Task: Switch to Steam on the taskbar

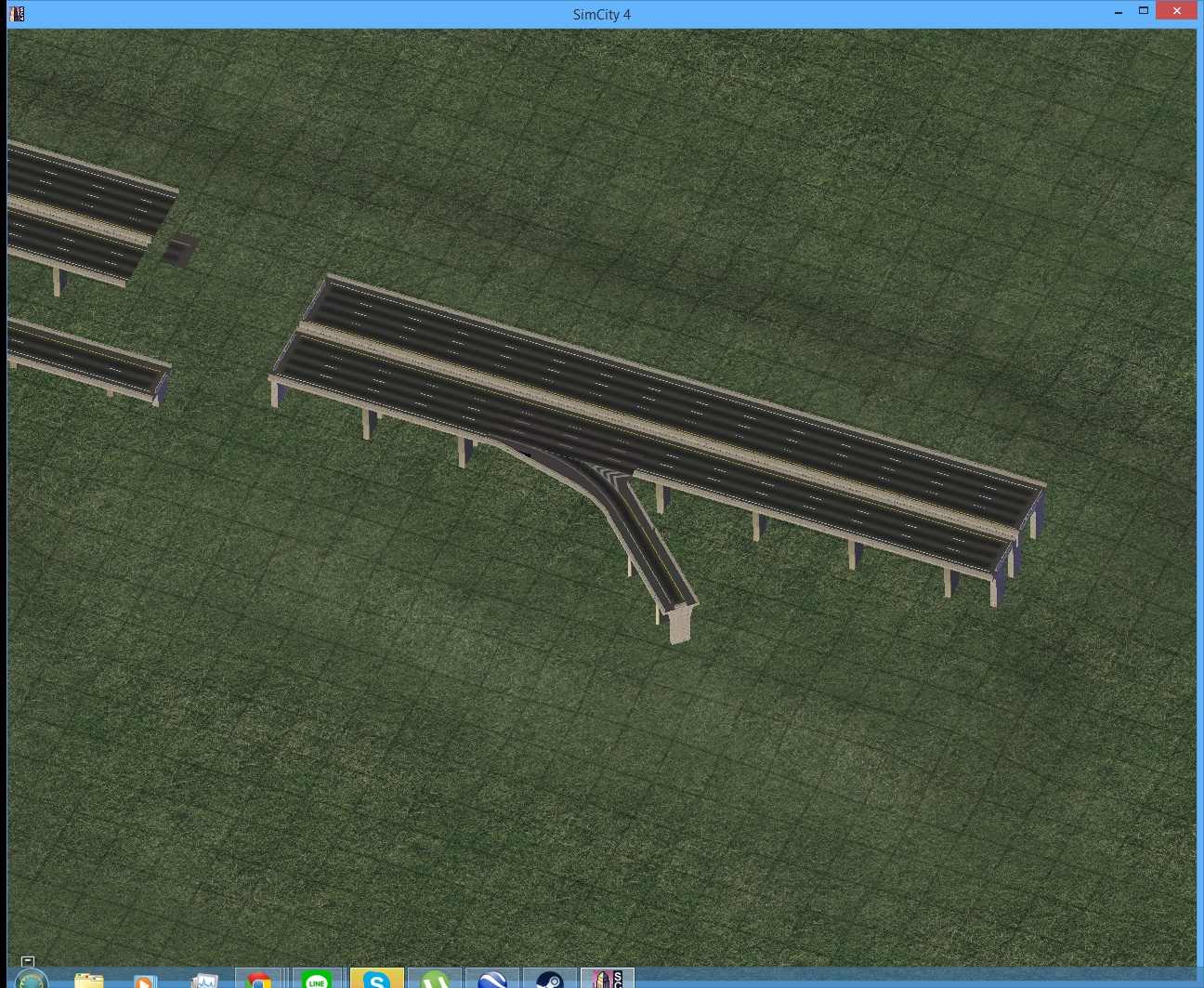Action: (550, 979)
